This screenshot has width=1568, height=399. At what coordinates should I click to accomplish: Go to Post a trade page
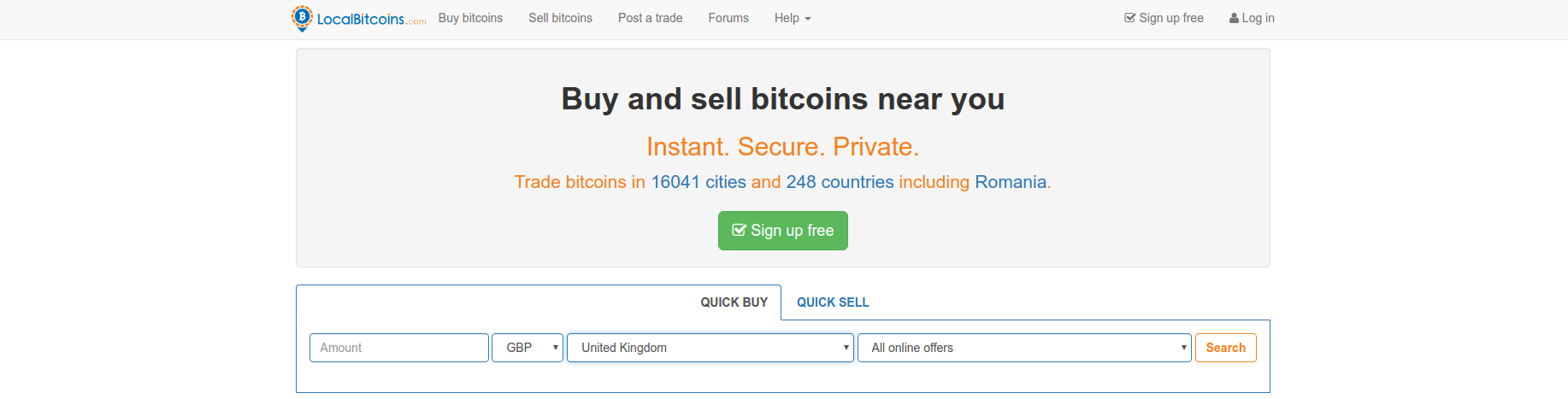tap(650, 18)
